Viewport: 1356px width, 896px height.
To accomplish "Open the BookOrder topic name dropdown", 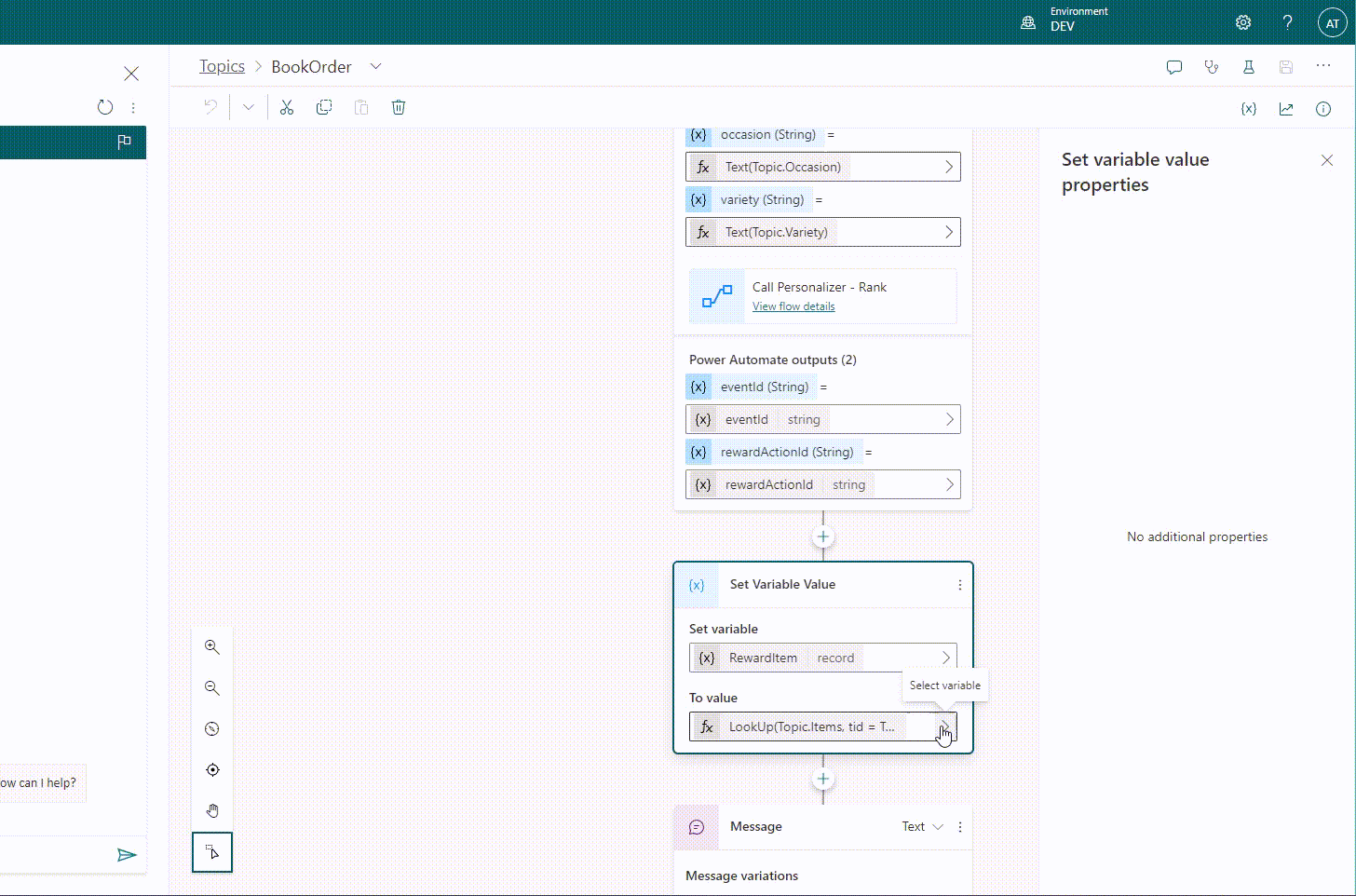I will pyautogui.click(x=375, y=66).
